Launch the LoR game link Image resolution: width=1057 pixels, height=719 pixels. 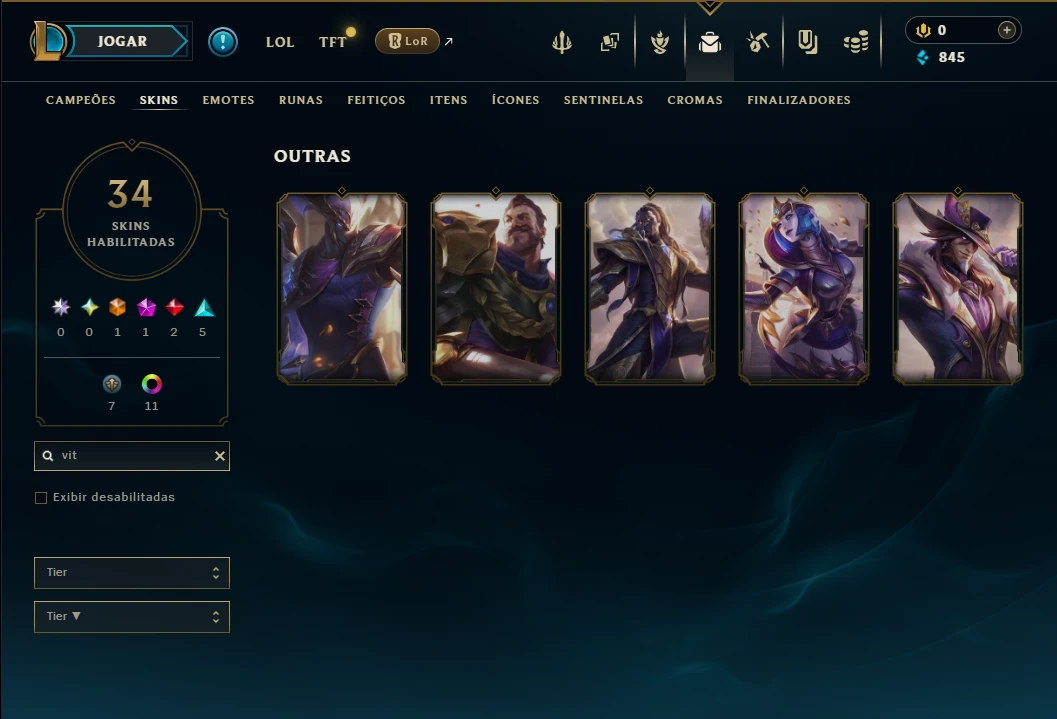(x=407, y=41)
